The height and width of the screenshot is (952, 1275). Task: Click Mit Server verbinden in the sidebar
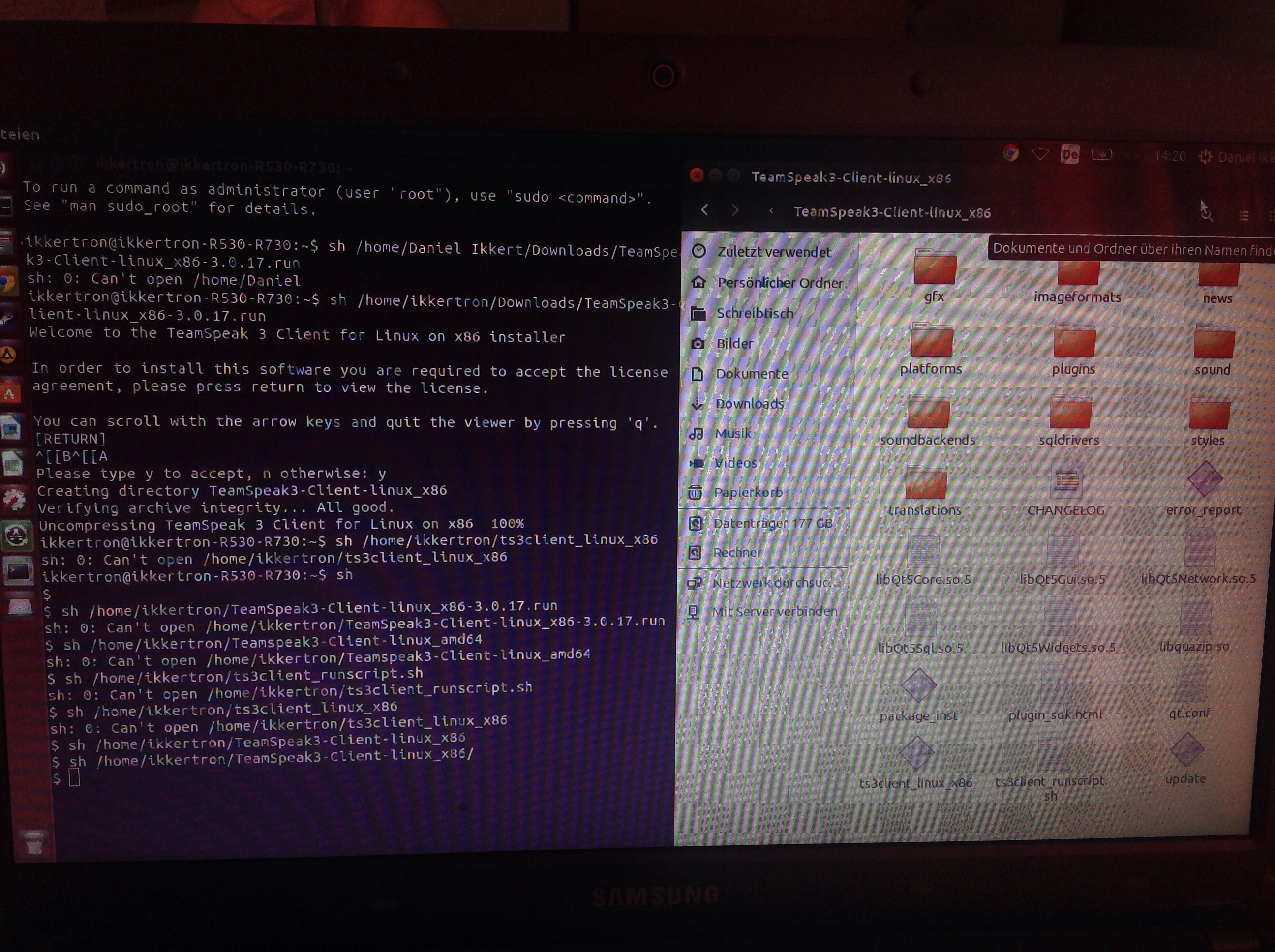pos(774,611)
